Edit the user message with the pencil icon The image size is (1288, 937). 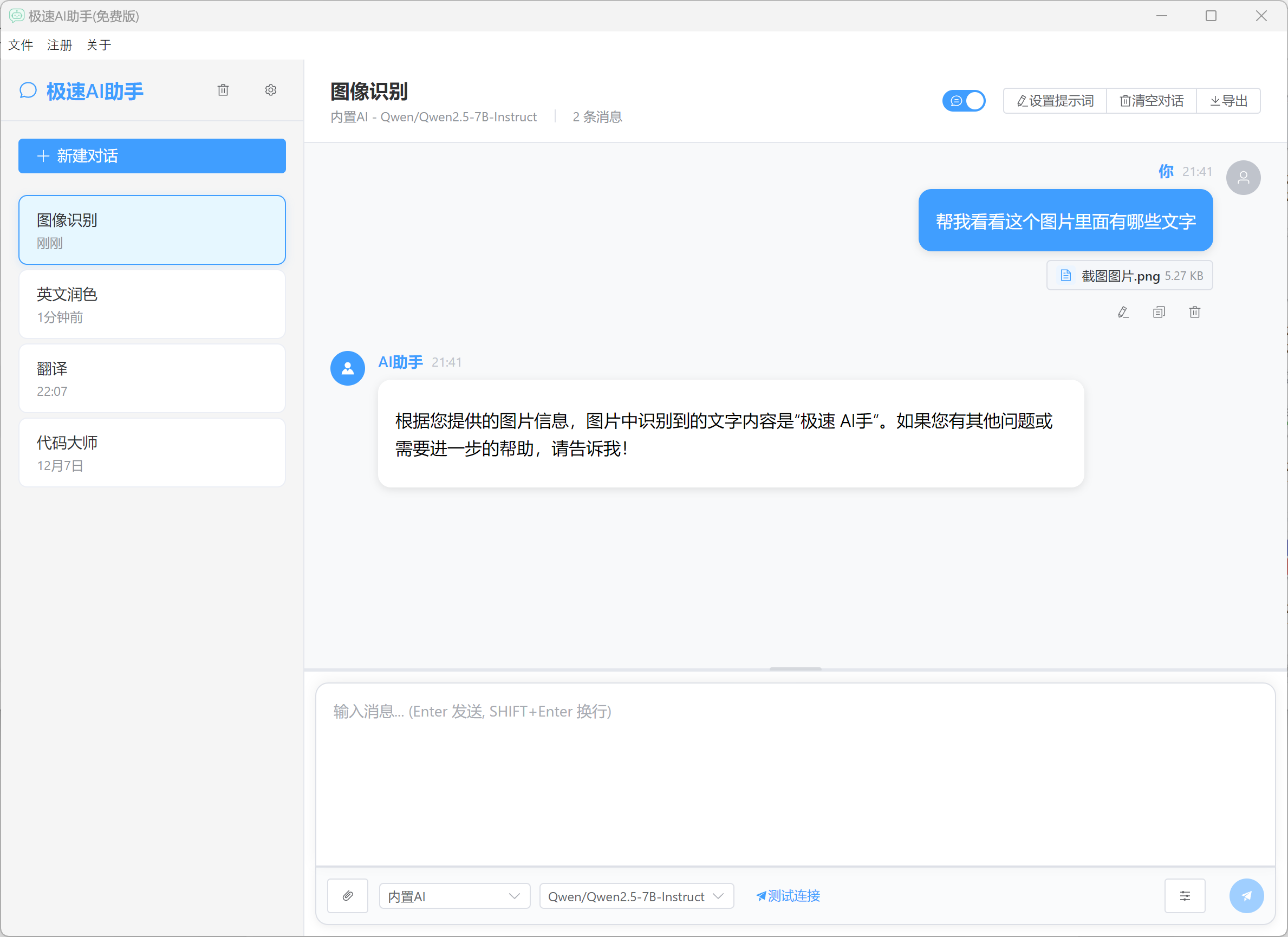point(1123,313)
